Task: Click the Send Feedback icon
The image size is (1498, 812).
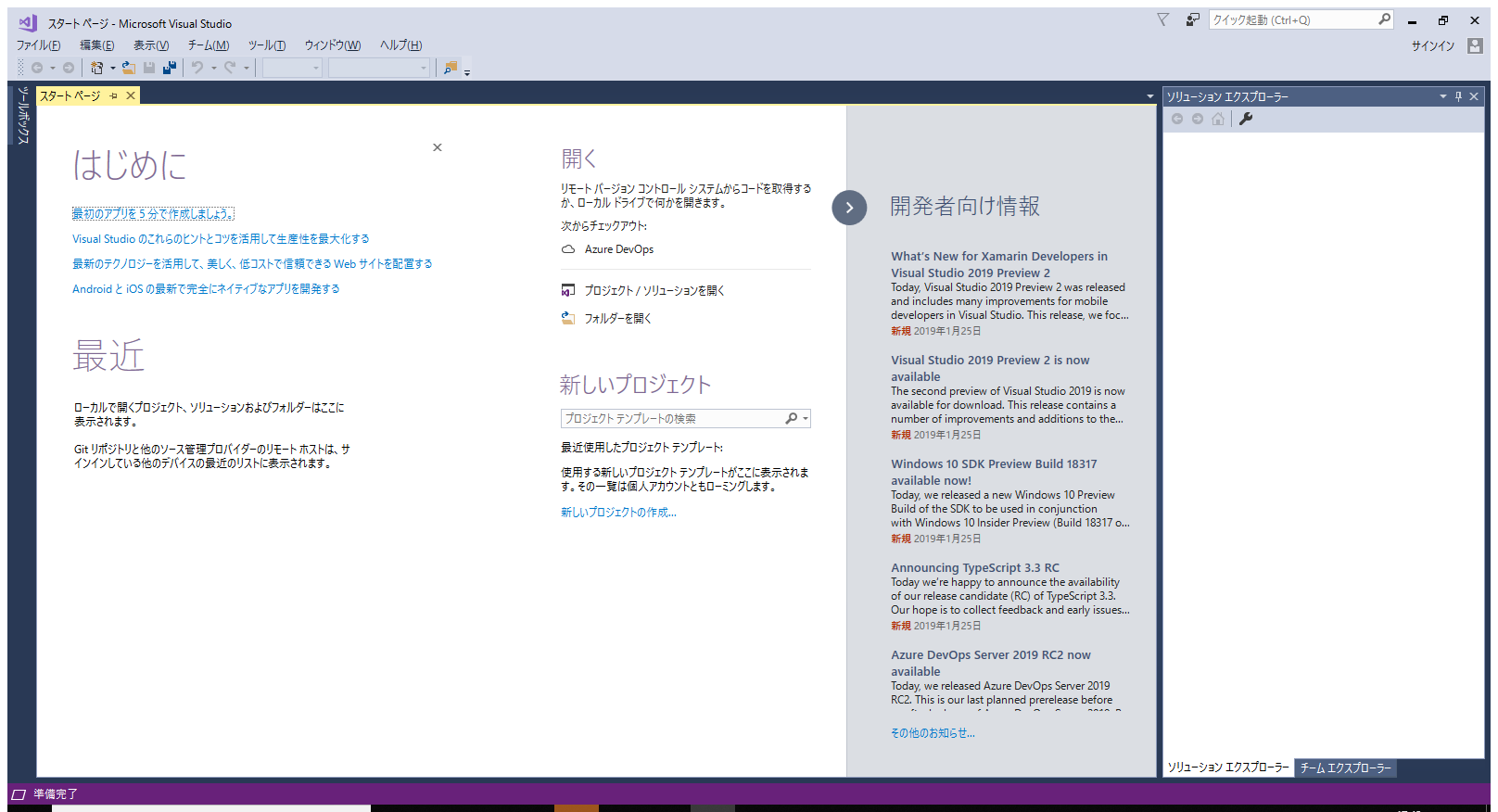Action: tap(1193, 19)
